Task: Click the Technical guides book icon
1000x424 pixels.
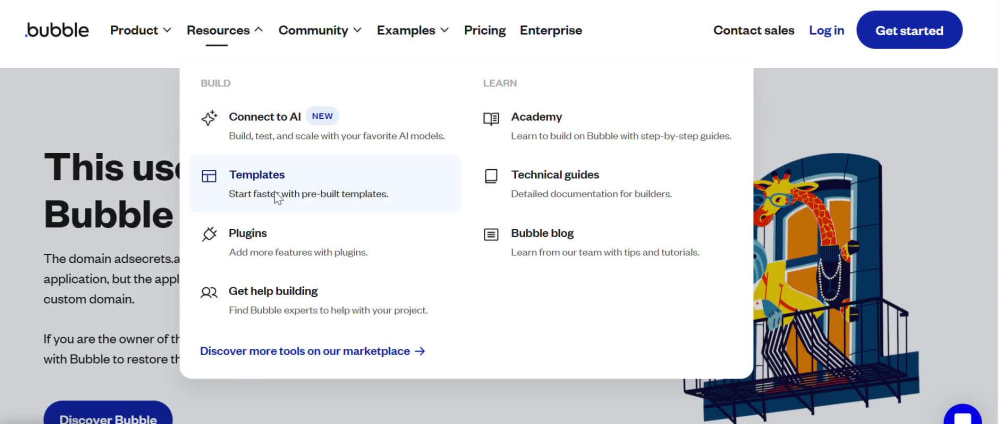Action: tap(491, 176)
